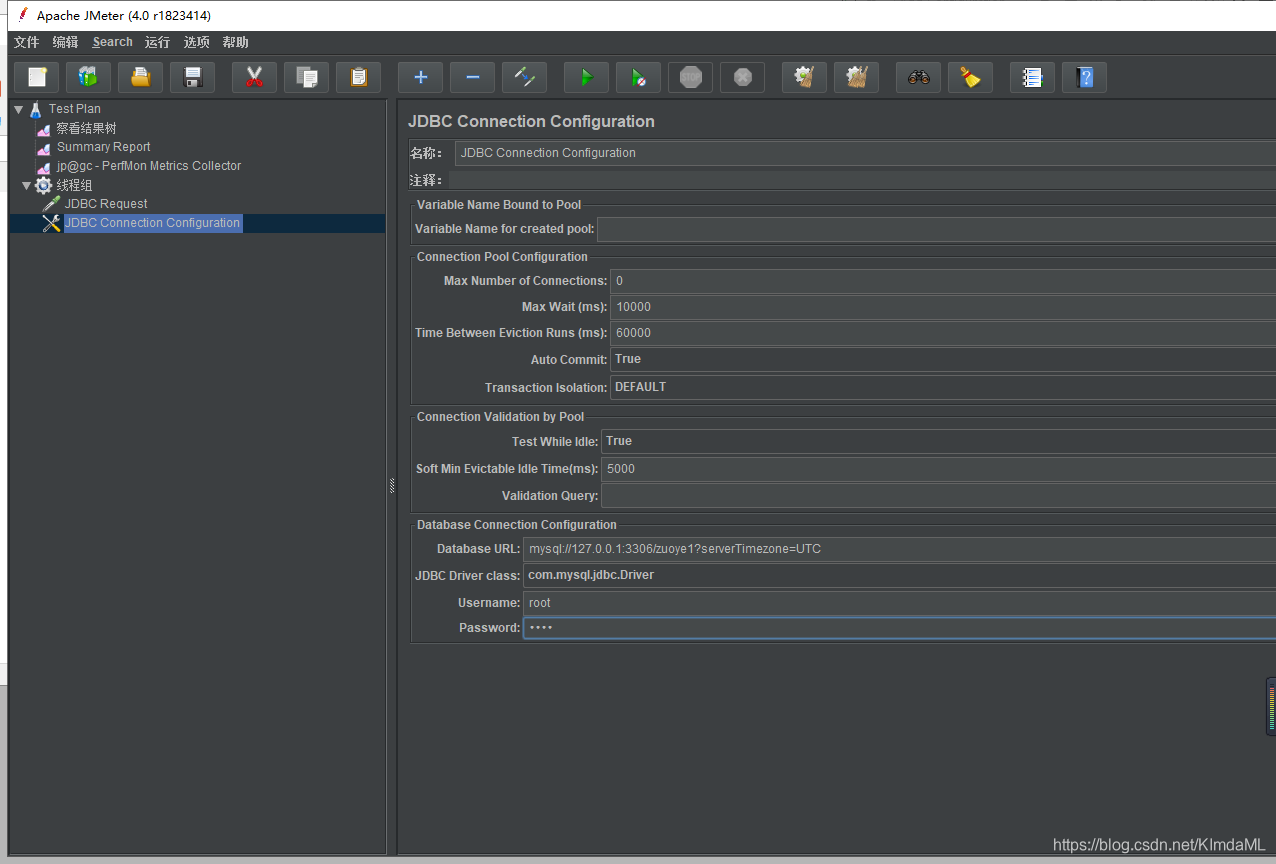Select the 线程组 thread group node
Screen dimensions: 1276x864
pos(74,185)
